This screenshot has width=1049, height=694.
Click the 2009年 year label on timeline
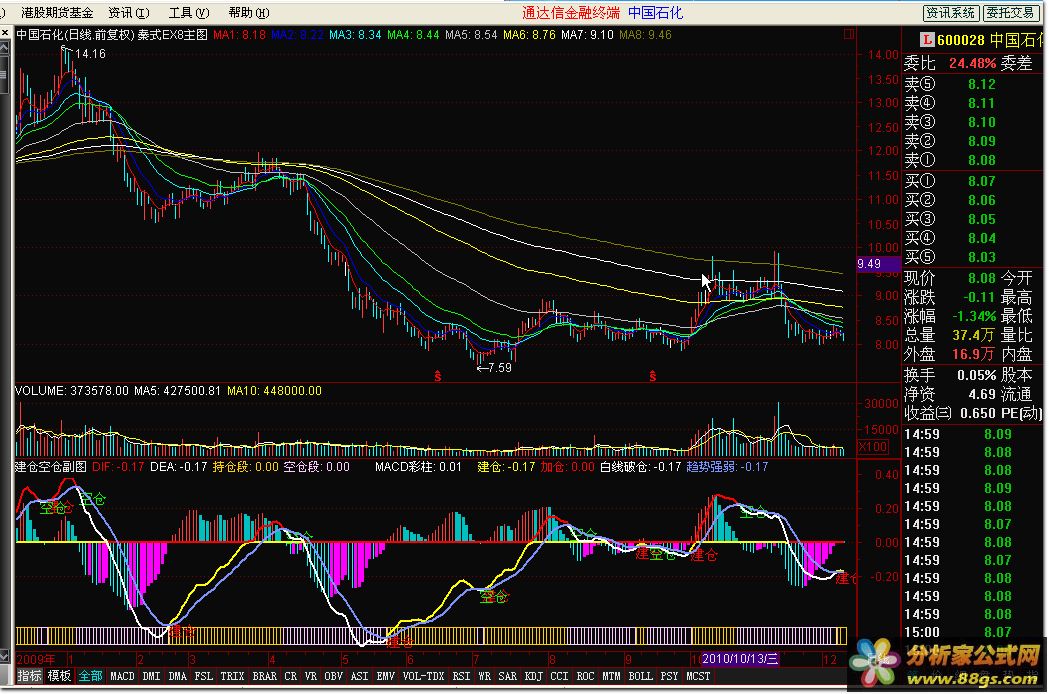[35, 660]
